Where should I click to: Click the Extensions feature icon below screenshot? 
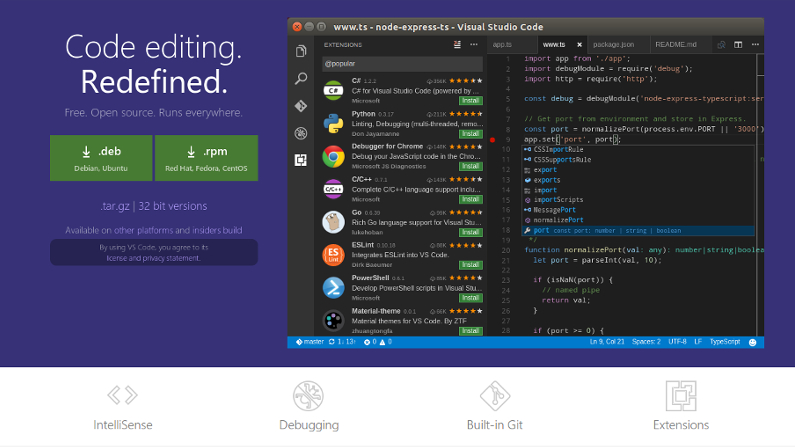tap(681, 396)
